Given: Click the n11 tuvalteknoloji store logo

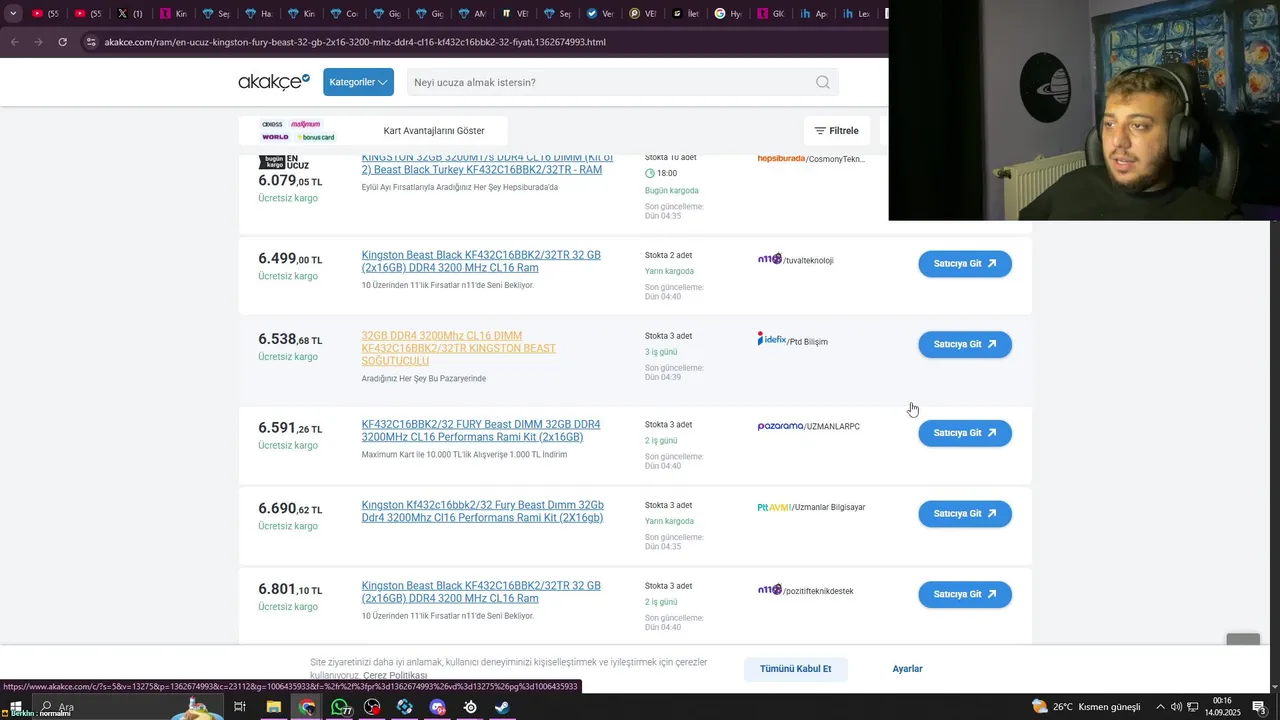Looking at the screenshot, I should pyautogui.click(x=769, y=259).
